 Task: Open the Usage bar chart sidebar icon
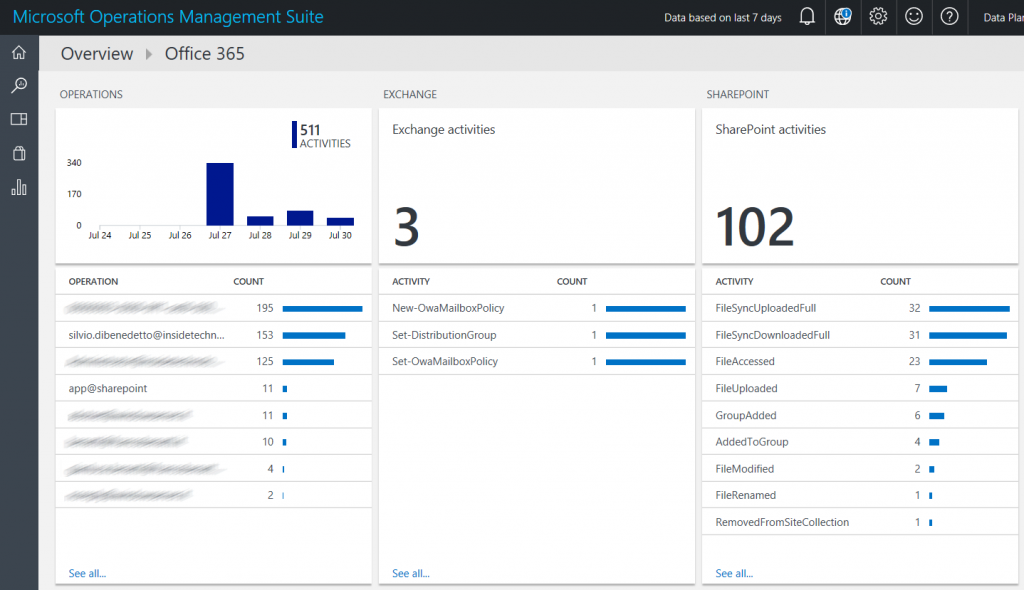19,188
